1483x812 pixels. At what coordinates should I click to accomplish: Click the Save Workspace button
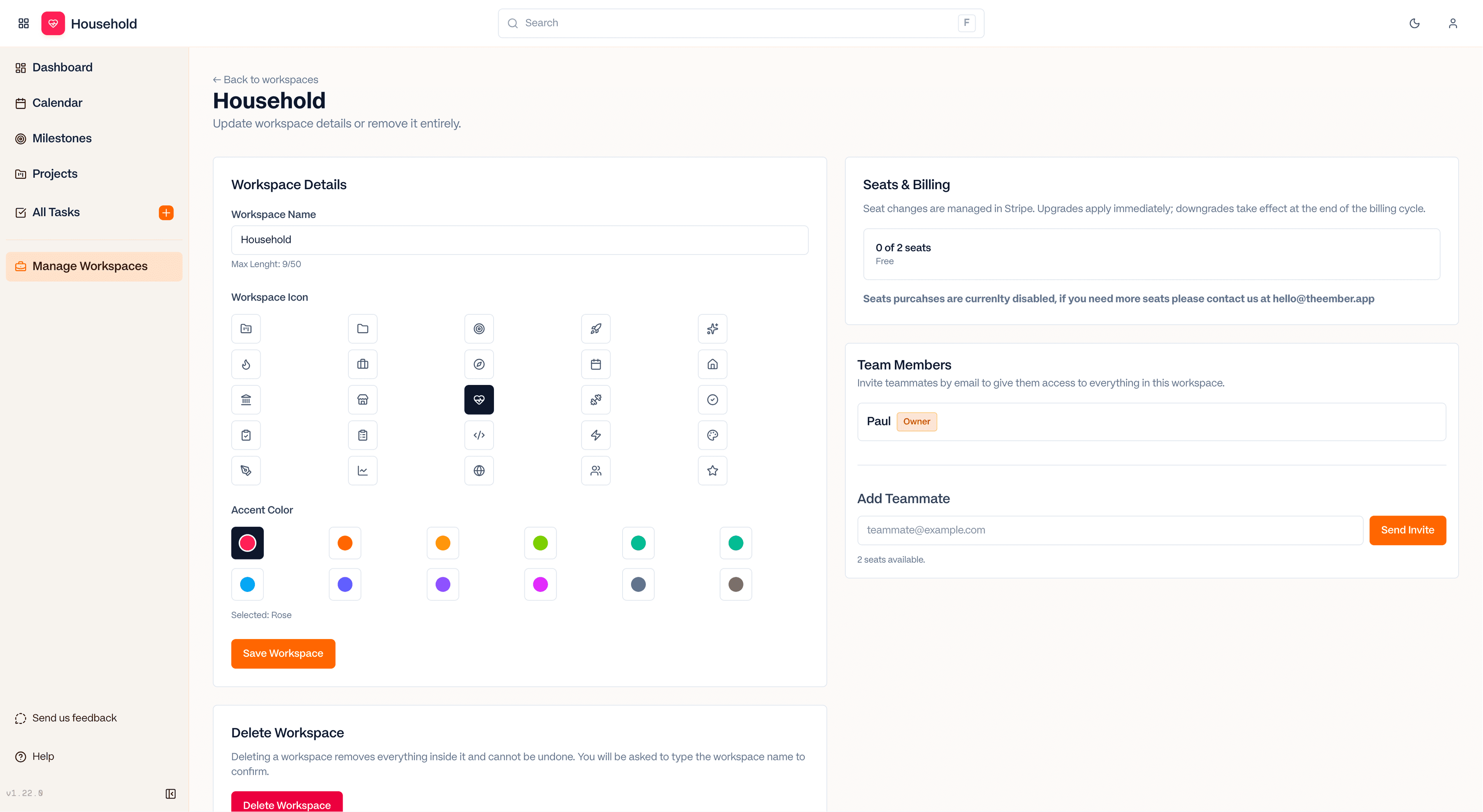283,653
